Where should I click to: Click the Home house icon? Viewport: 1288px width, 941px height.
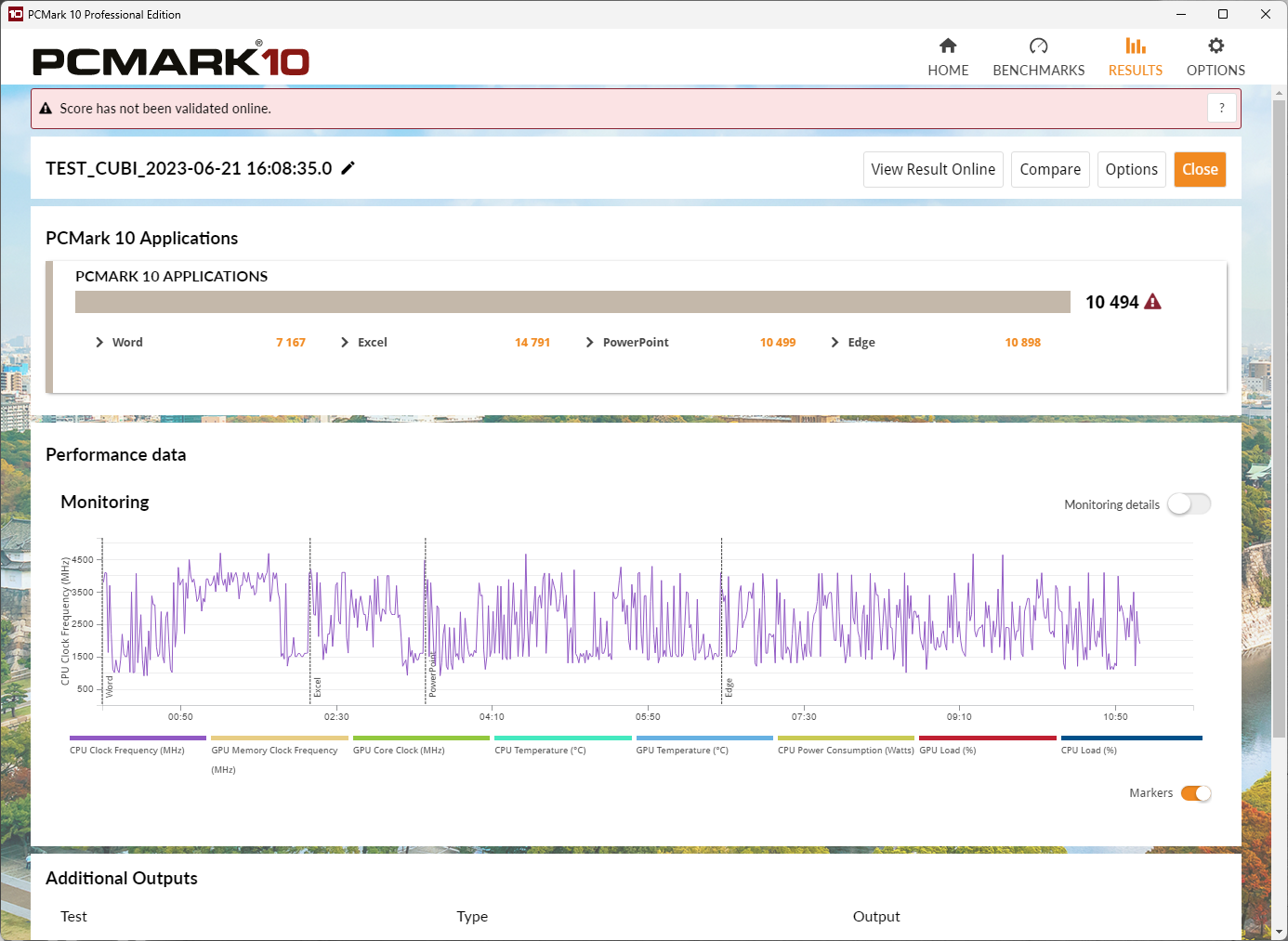click(948, 46)
